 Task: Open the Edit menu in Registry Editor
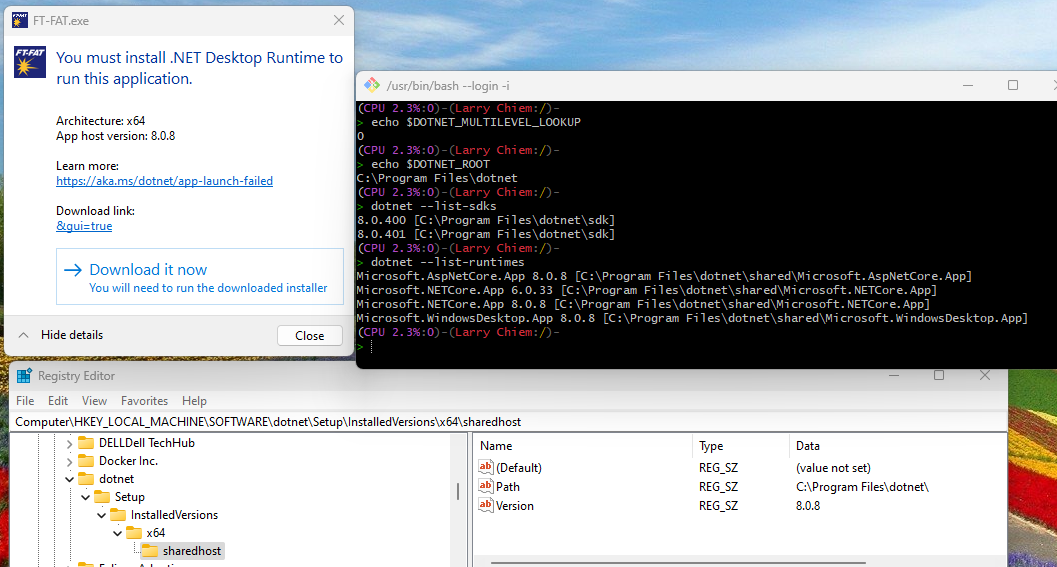[58, 400]
